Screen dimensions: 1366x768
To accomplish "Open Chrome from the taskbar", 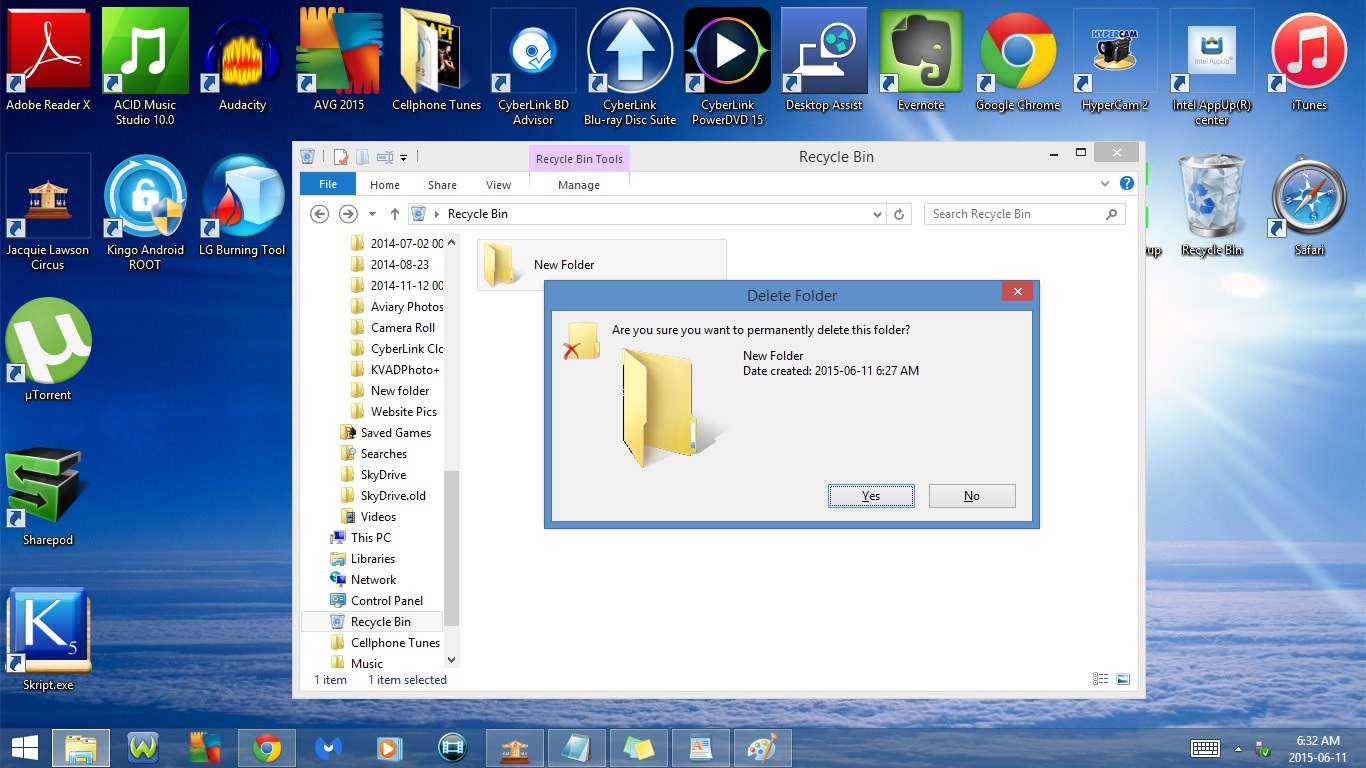I will coord(267,748).
